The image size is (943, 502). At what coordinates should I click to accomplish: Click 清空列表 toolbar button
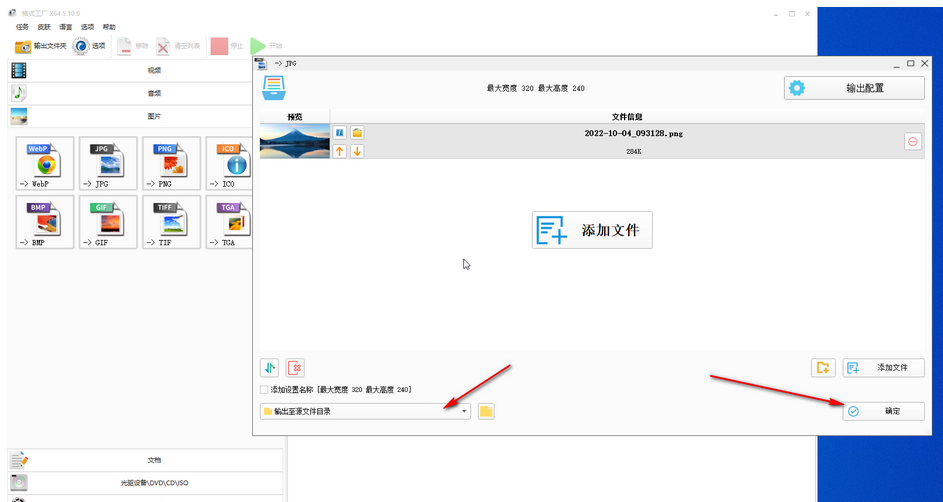(x=178, y=46)
